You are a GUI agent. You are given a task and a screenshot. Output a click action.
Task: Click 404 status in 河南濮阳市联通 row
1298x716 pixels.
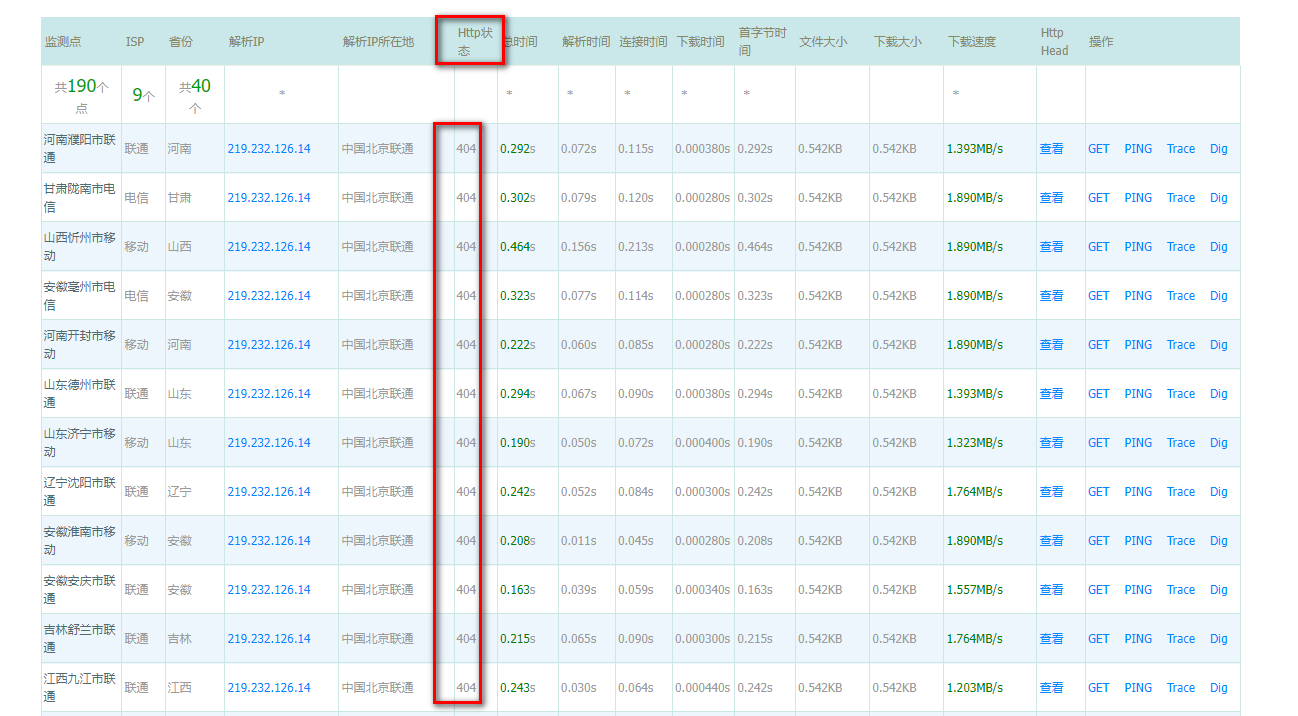[x=466, y=149]
